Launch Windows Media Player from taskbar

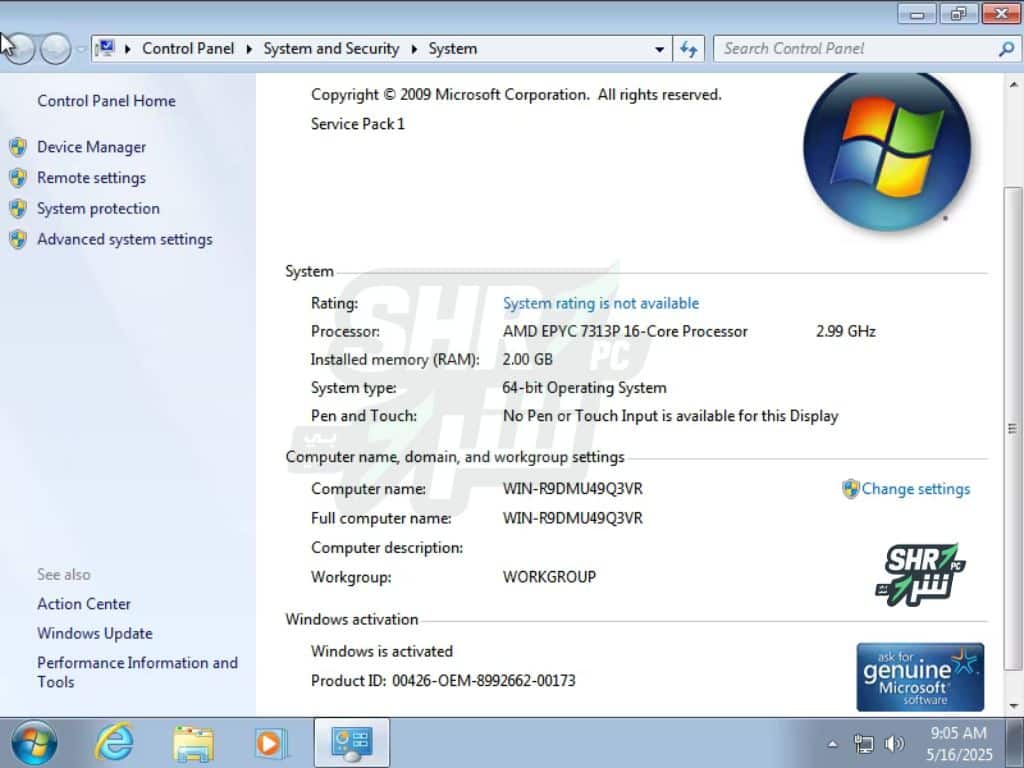[x=272, y=743]
